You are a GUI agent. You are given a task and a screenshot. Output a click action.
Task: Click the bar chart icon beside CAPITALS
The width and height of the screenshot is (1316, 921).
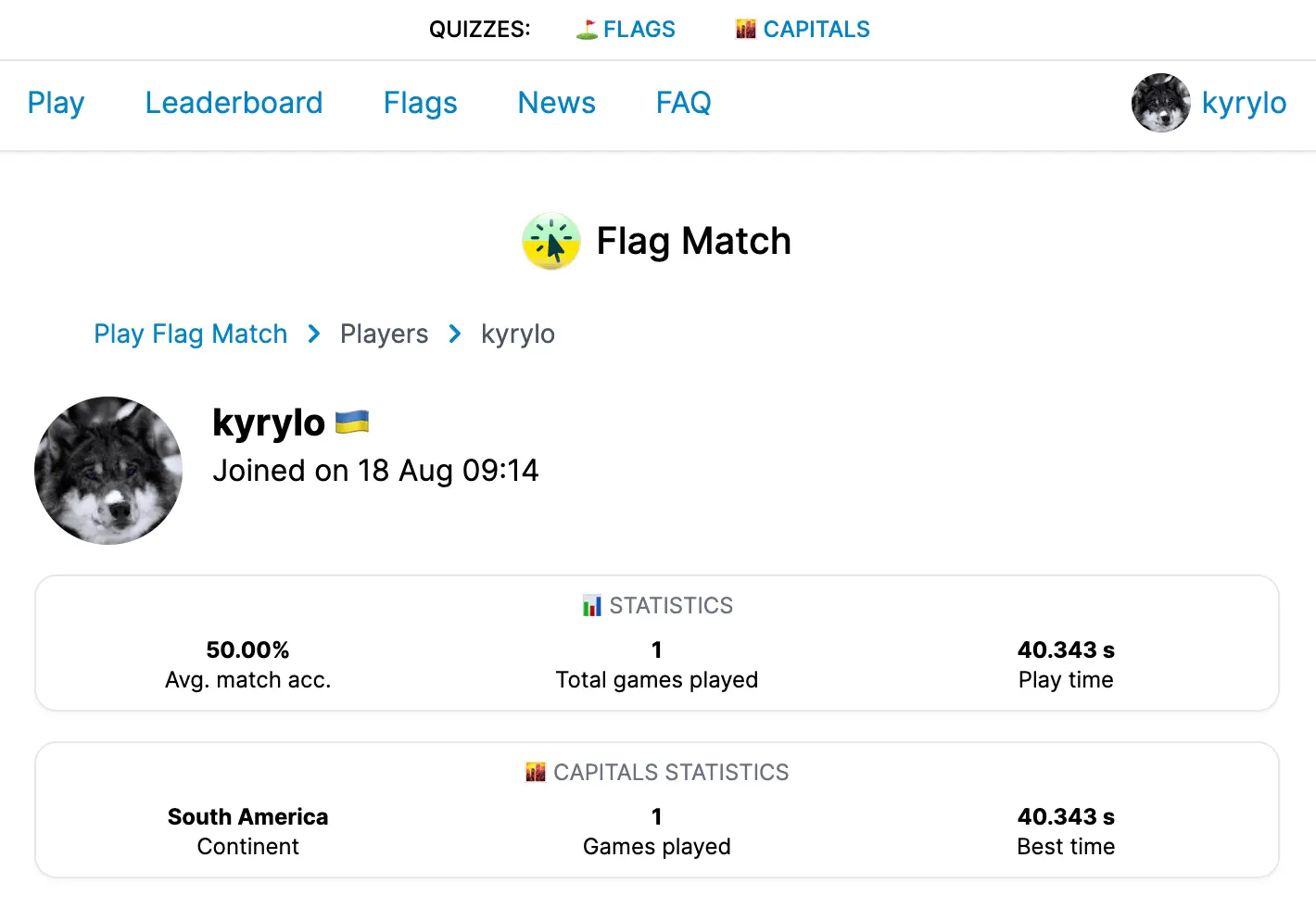[746, 29]
